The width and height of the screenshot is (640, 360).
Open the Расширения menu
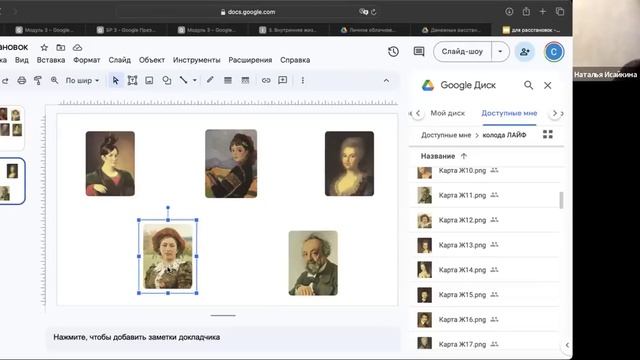pyautogui.click(x=250, y=60)
